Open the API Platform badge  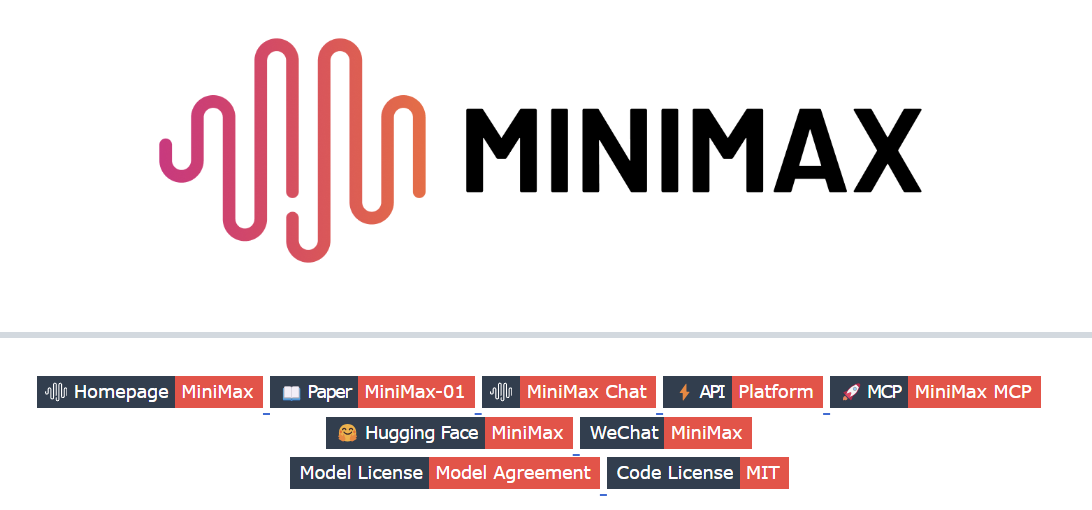tap(743, 392)
